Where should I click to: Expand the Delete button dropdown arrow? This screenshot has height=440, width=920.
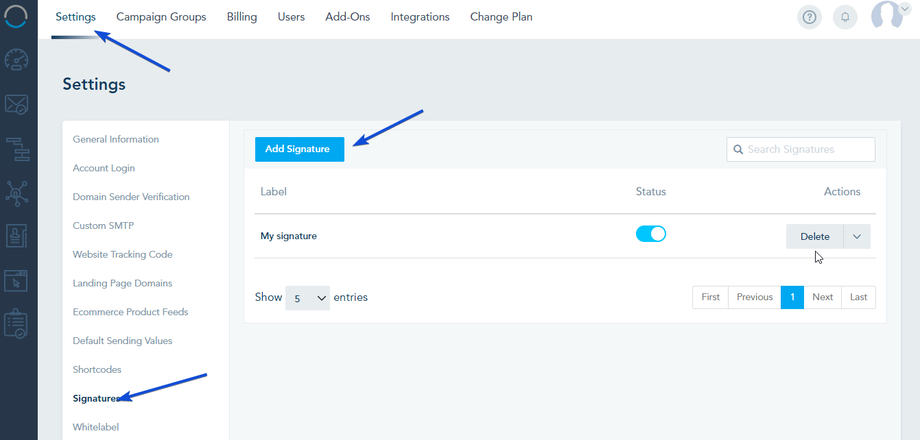(x=857, y=236)
